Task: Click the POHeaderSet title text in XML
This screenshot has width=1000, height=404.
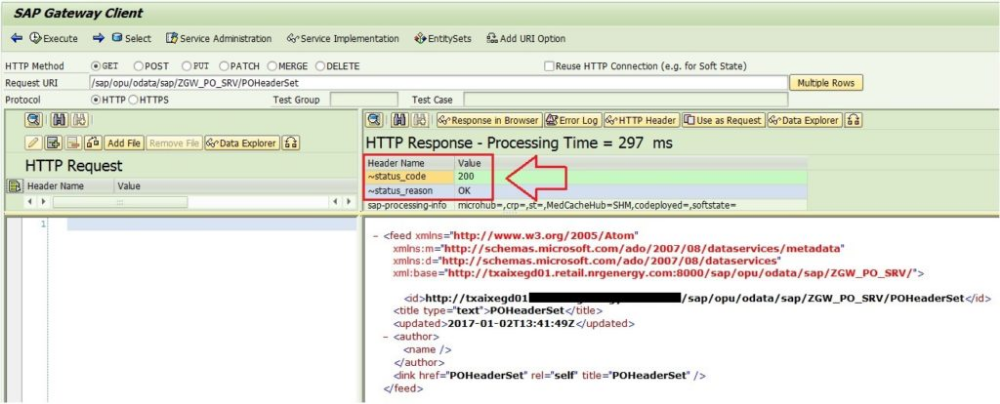Action: [527, 311]
